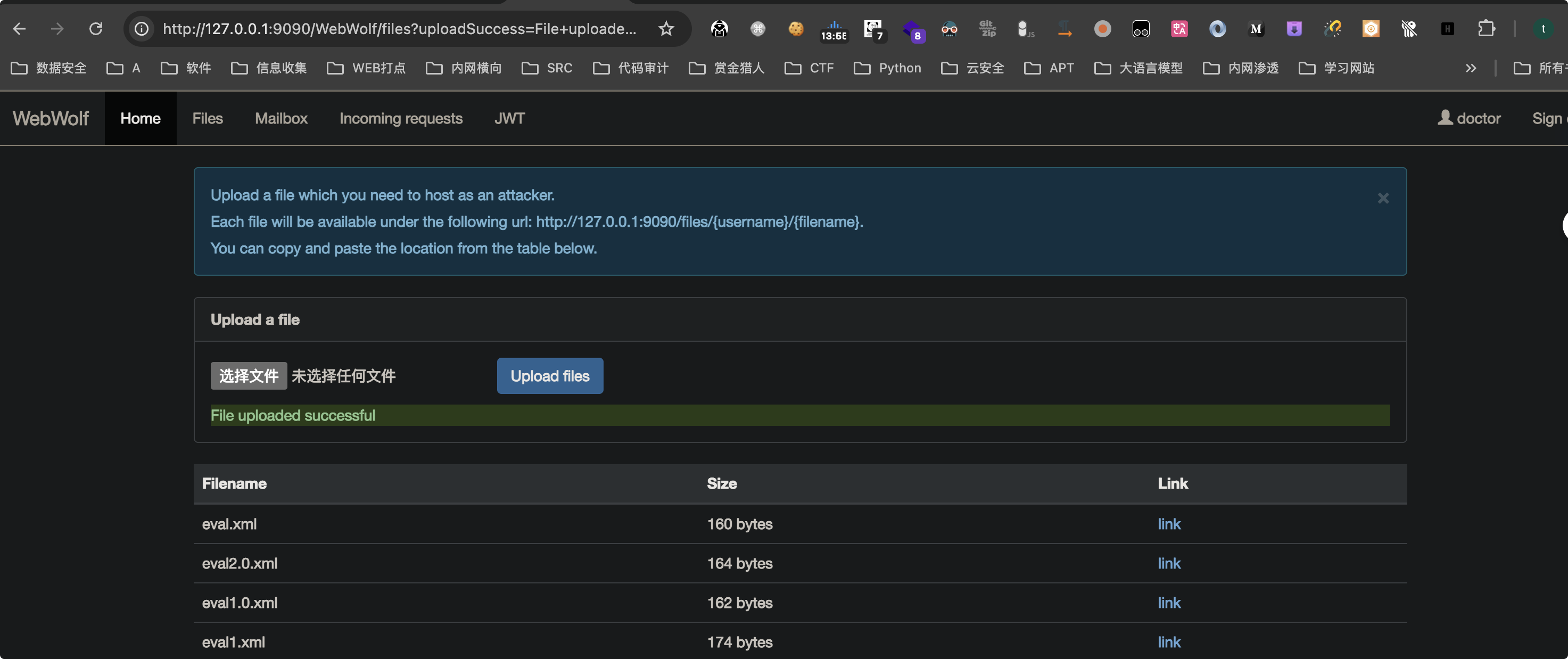Open the Extensions puzzle piece menu
Image resolution: width=1568 pixels, height=659 pixels.
coord(1487,29)
